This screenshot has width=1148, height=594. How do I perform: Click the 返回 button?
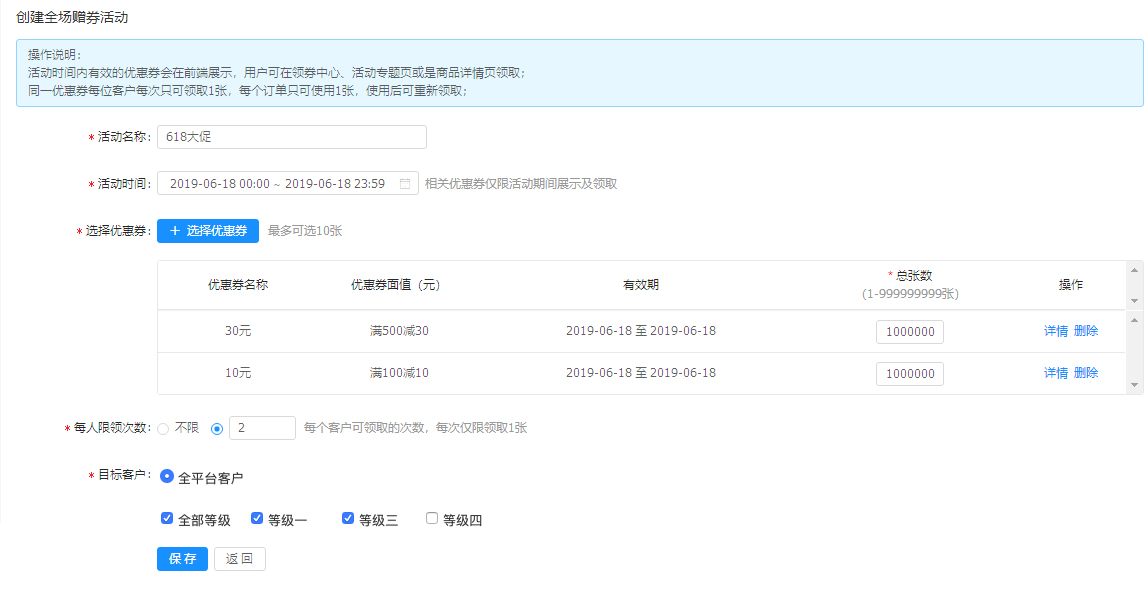click(x=240, y=559)
